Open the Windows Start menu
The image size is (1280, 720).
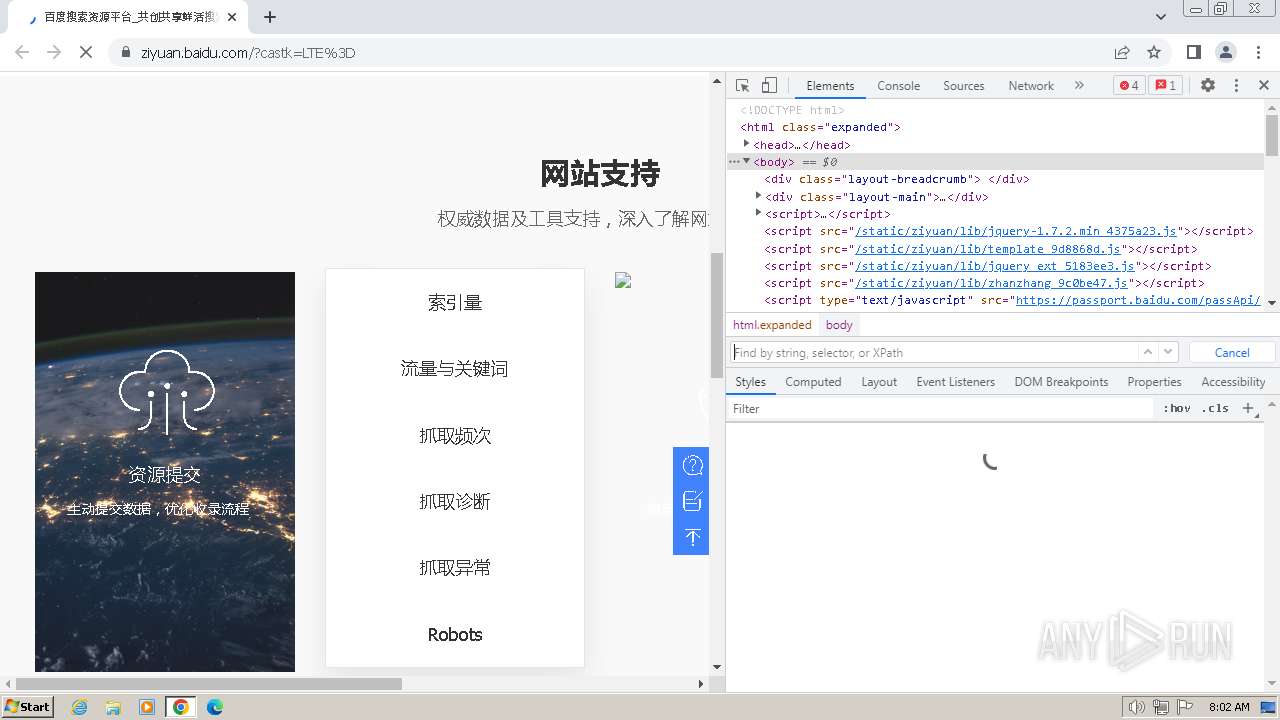pos(27,707)
